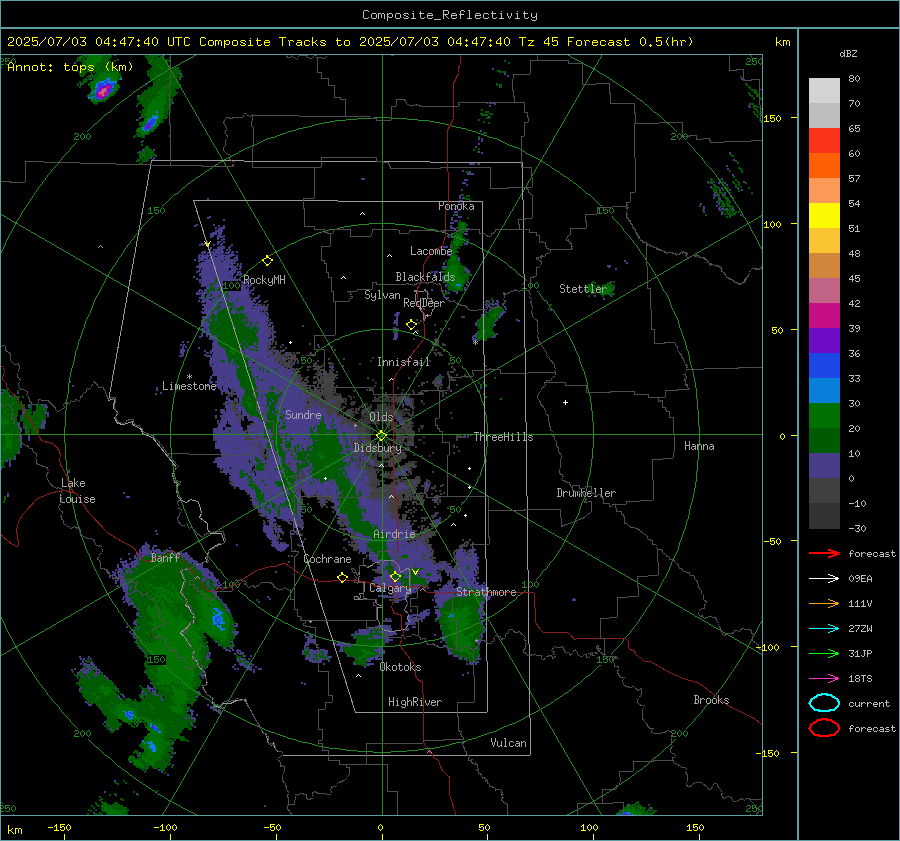The height and width of the screenshot is (841, 900).
Task: Select the red 65-60 dBZ color swatch
Action: tap(824, 141)
